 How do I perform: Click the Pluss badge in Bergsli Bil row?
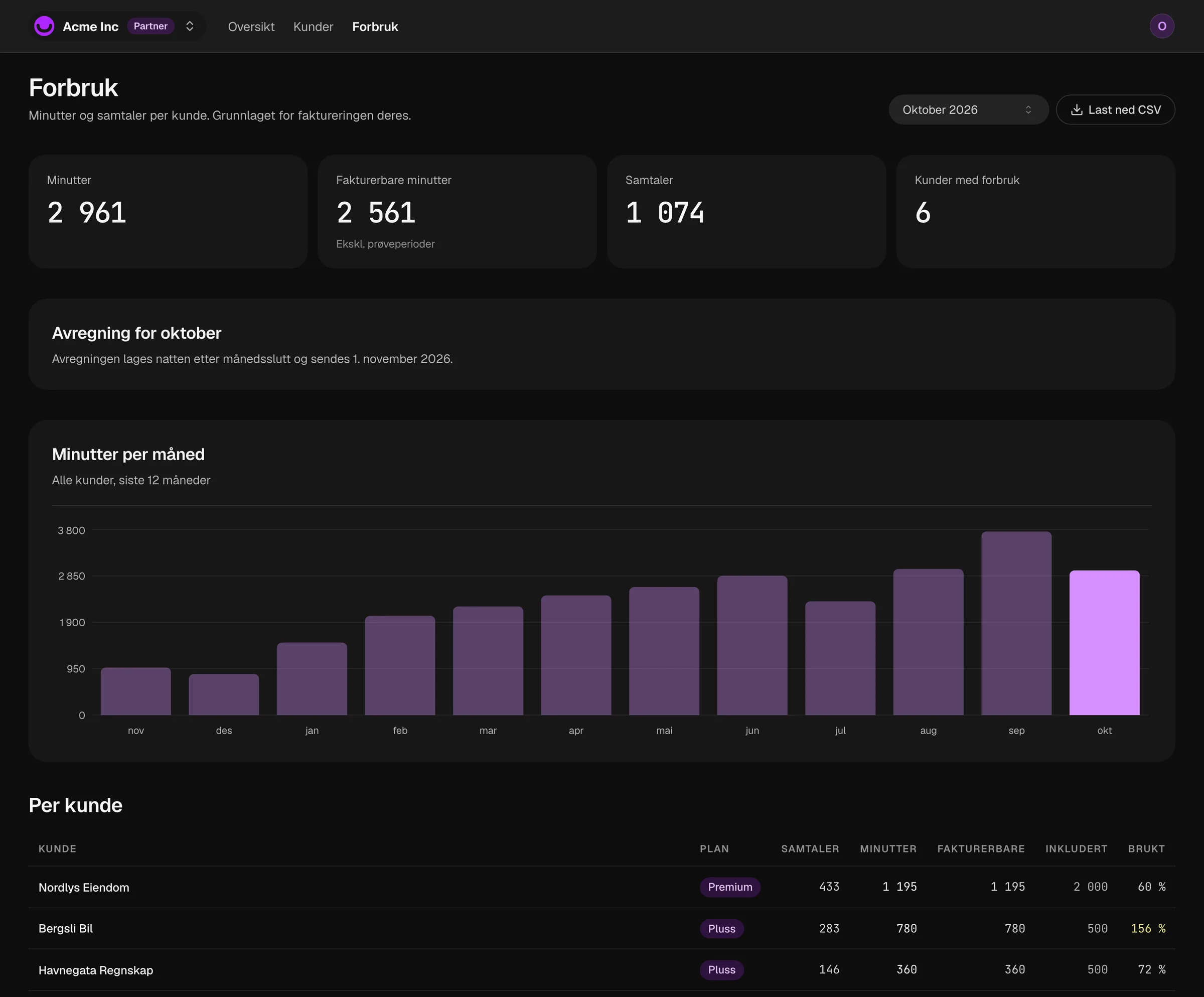pyautogui.click(x=721, y=929)
